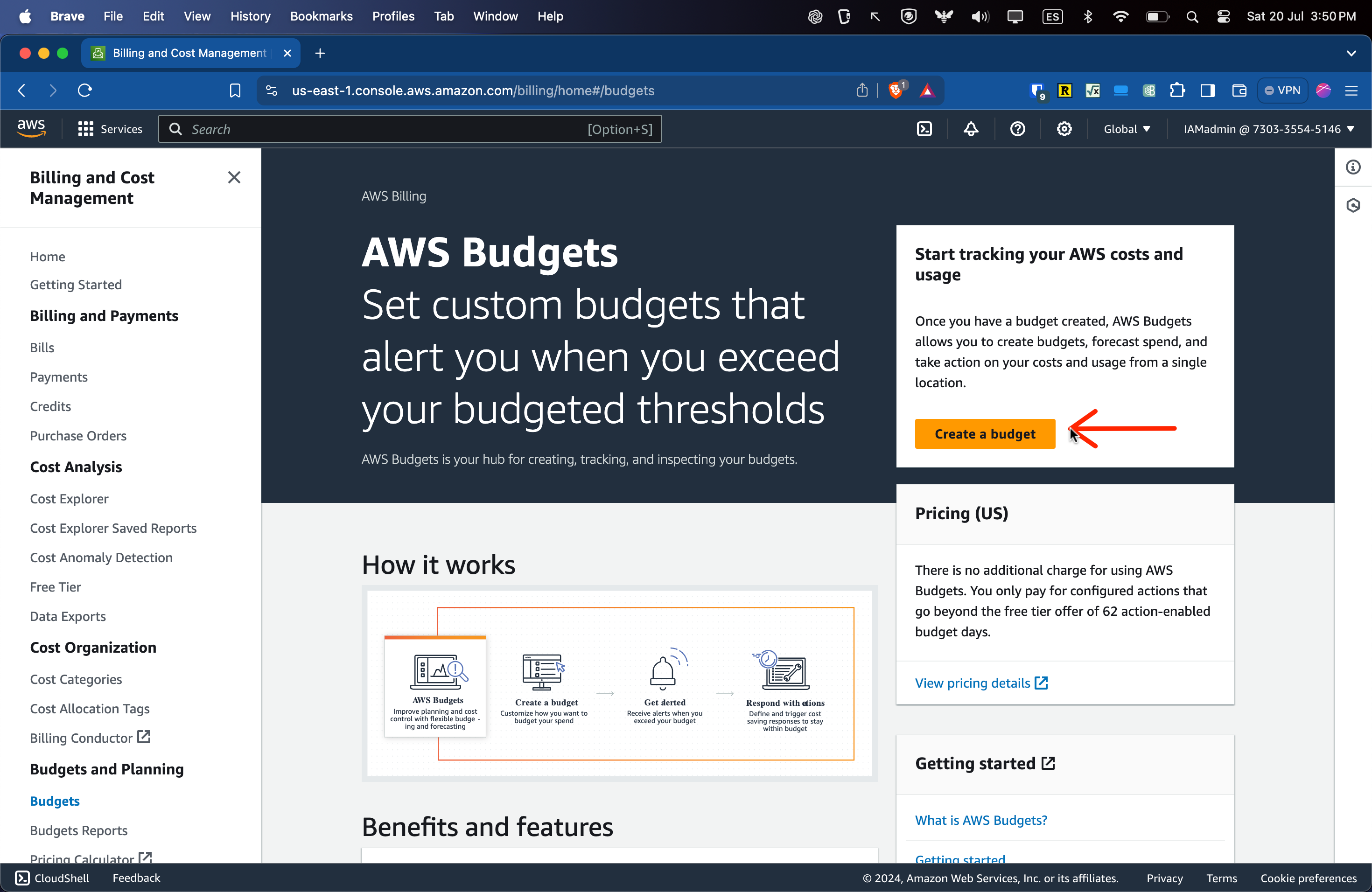Open AWS CloudShell icon in top navigation
Viewport: 1372px width, 892px height.
[x=924, y=129]
